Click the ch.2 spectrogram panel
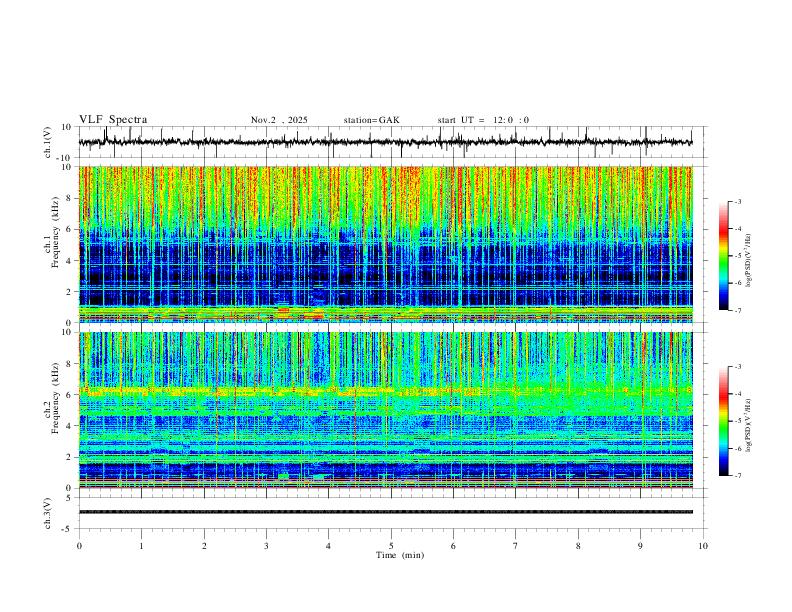 click(385, 410)
